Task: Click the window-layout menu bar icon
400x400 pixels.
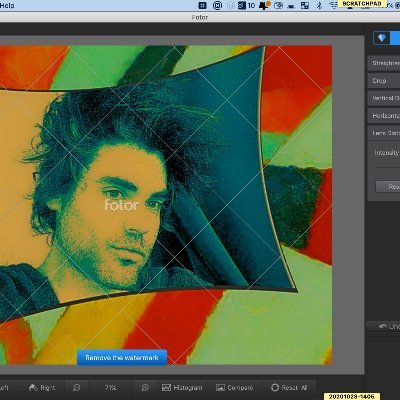Action: pyautogui.click(x=305, y=5)
